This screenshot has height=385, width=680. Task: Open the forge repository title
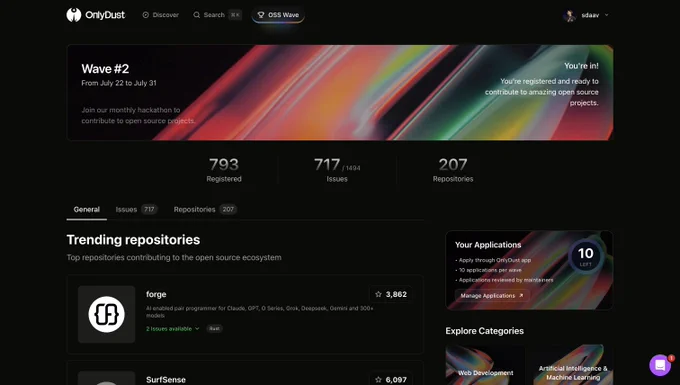tap(156, 294)
